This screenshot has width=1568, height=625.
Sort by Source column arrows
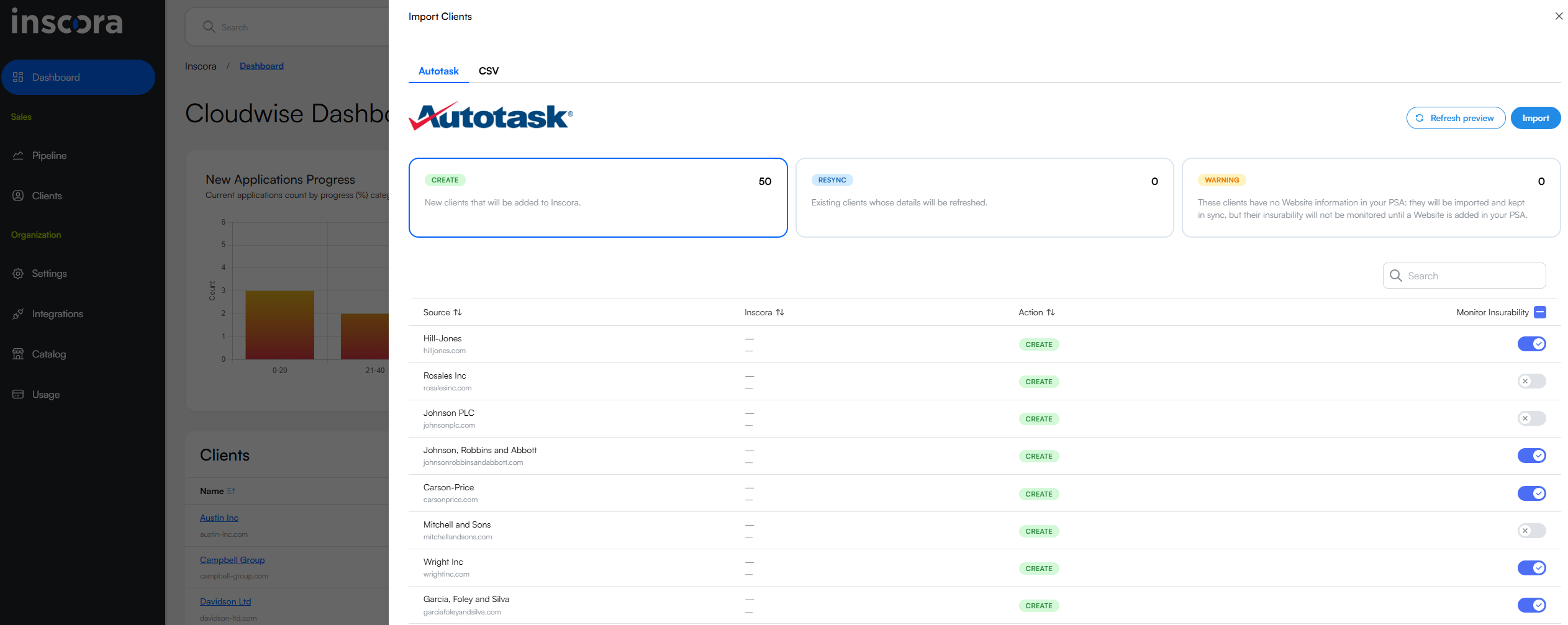(458, 312)
